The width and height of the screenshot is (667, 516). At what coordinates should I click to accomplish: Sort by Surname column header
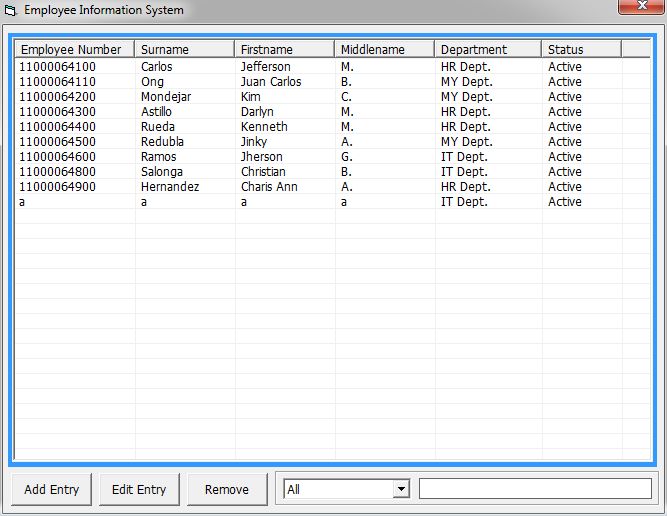[185, 49]
